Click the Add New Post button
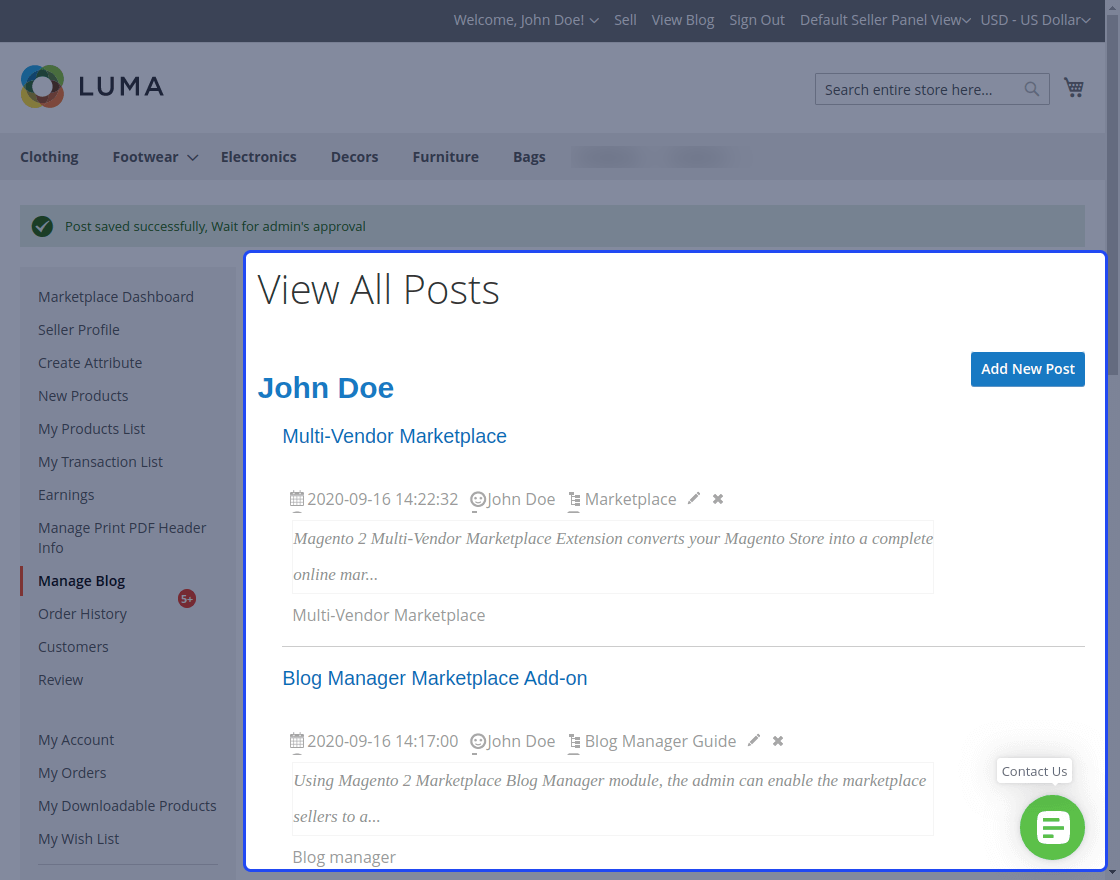 coord(1027,369)
